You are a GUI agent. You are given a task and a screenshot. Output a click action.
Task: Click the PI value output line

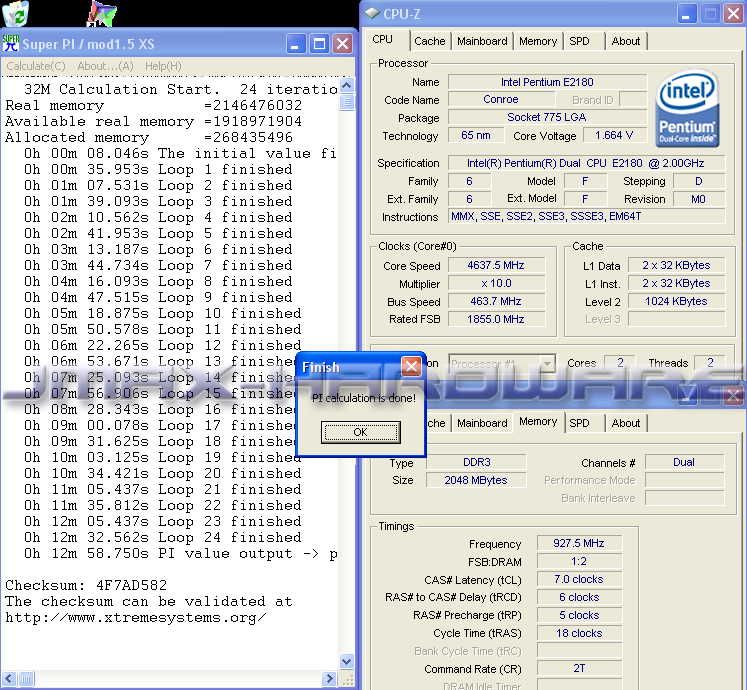click(181, 554)
